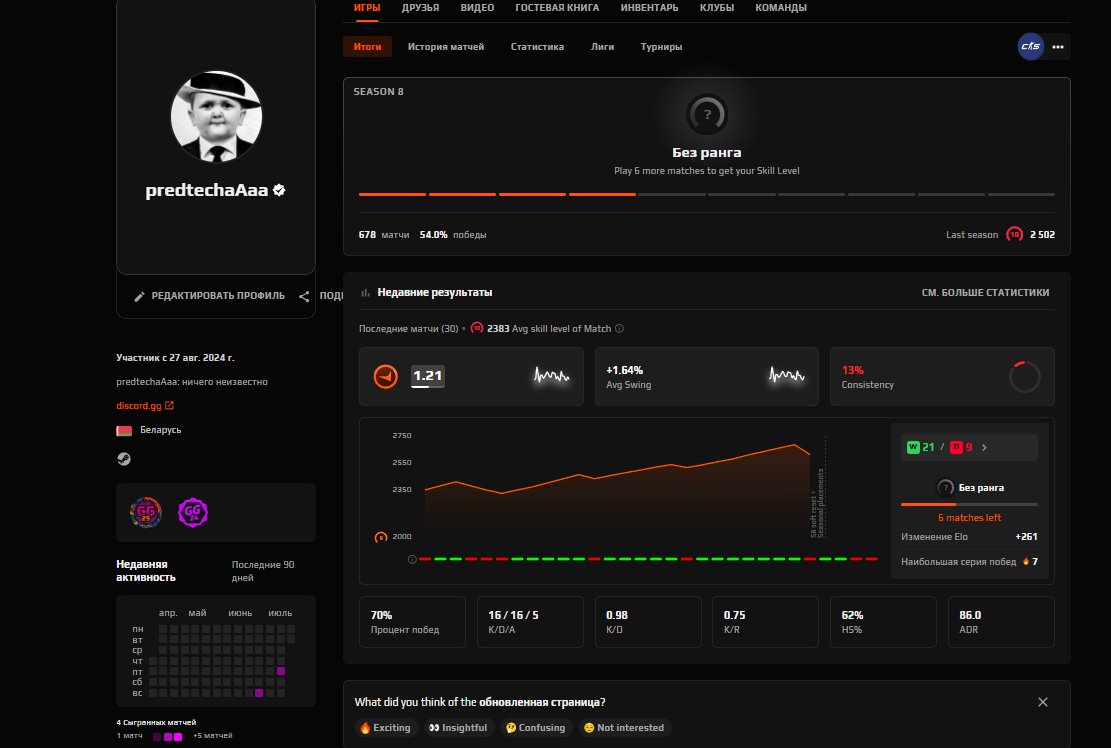Click the 1.21 rating value
The height and width of the screenshot is (748, 1111).
pos(427,376)
